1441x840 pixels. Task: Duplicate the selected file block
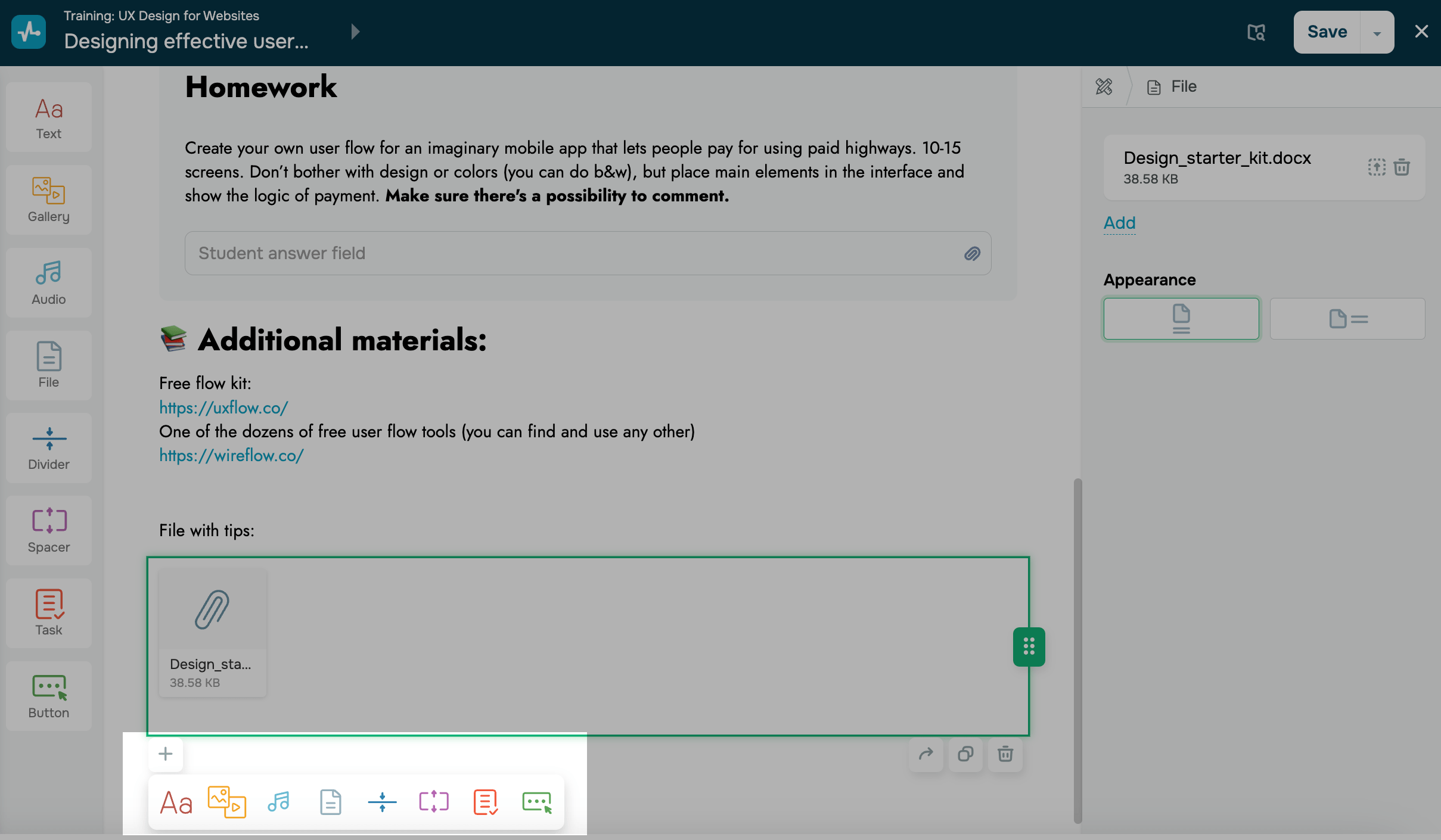(x=965, y=754)
